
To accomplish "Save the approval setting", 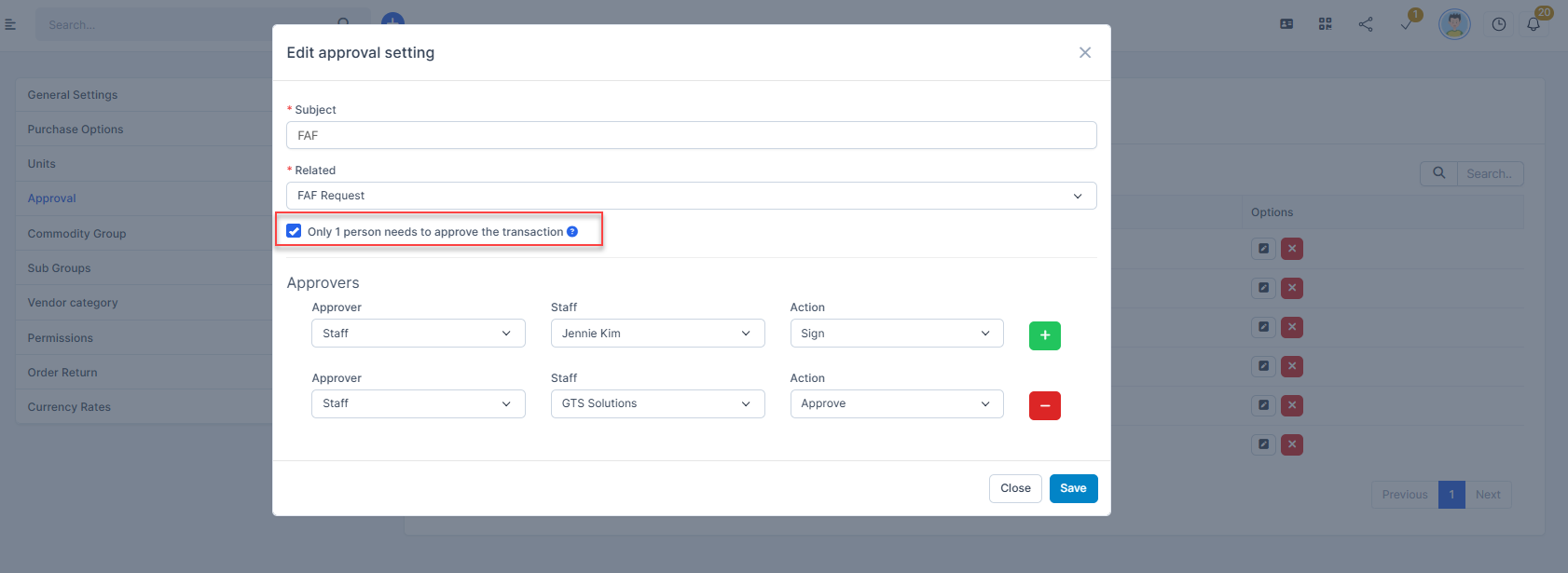I will [x=1073, y=488].
